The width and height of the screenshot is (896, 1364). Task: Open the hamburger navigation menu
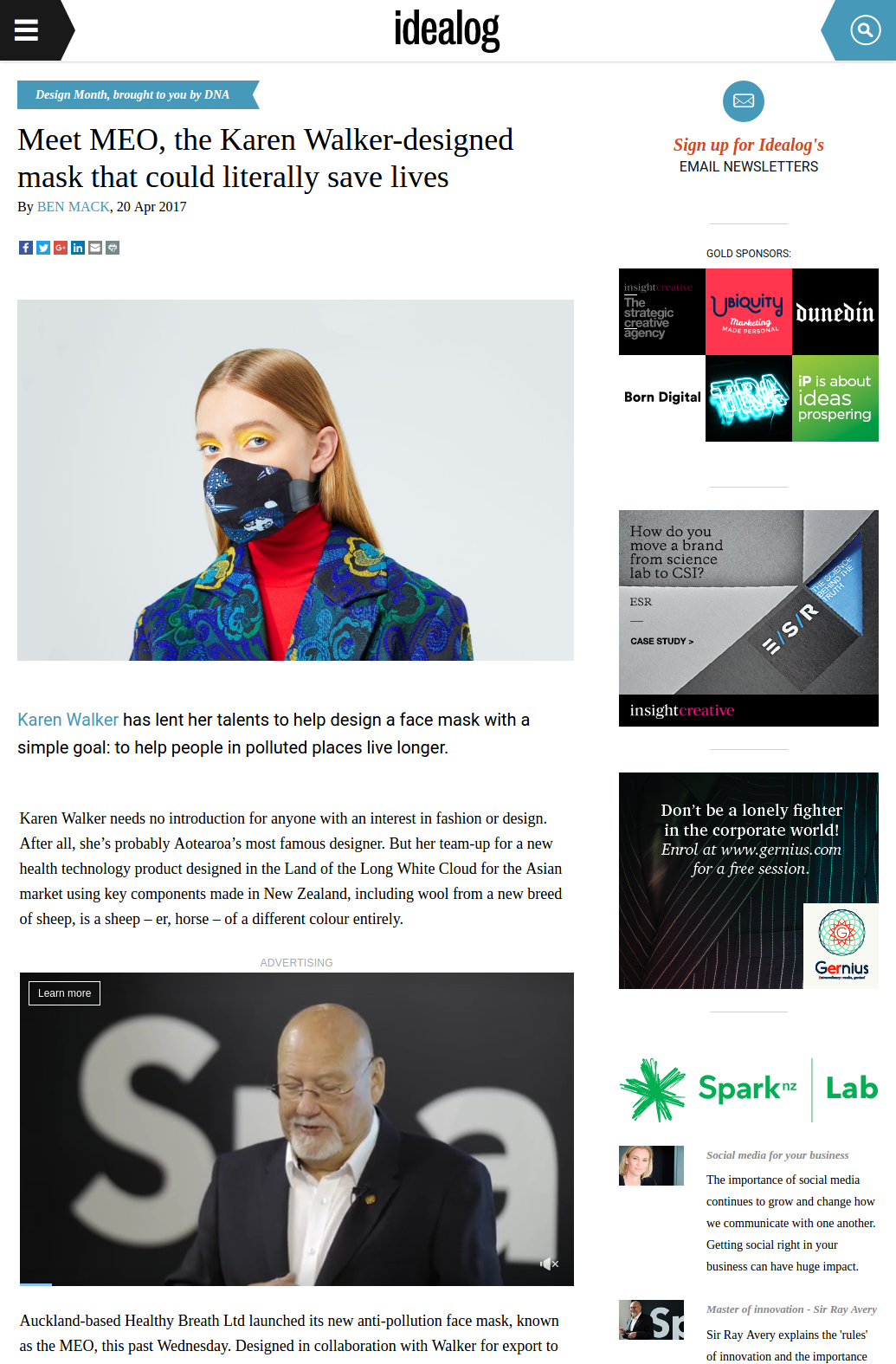click(27, 30)
